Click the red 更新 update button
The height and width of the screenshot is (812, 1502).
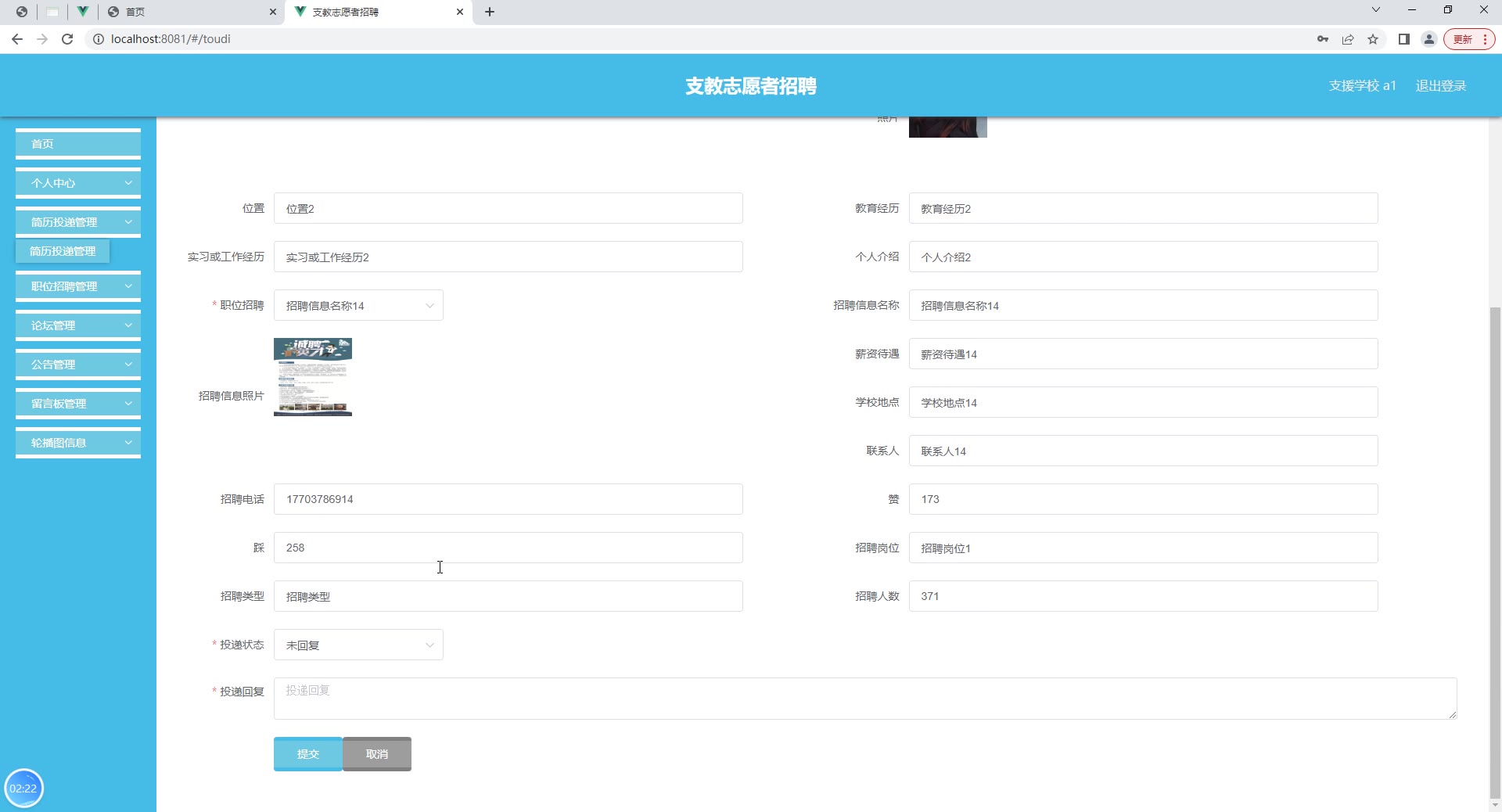tap(1469, 39)
